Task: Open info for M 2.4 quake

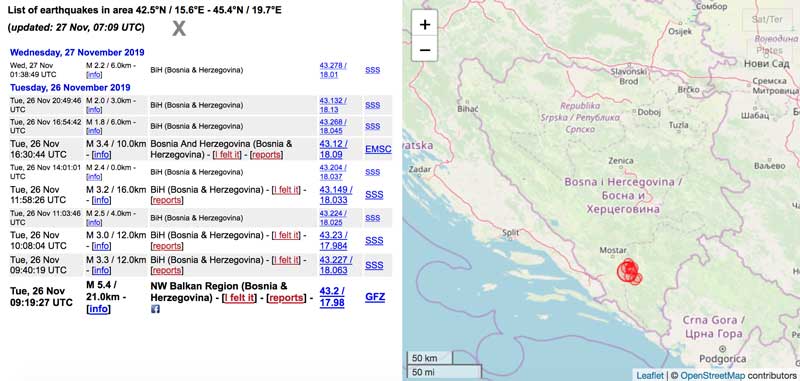Action: [x=94, y=176]
